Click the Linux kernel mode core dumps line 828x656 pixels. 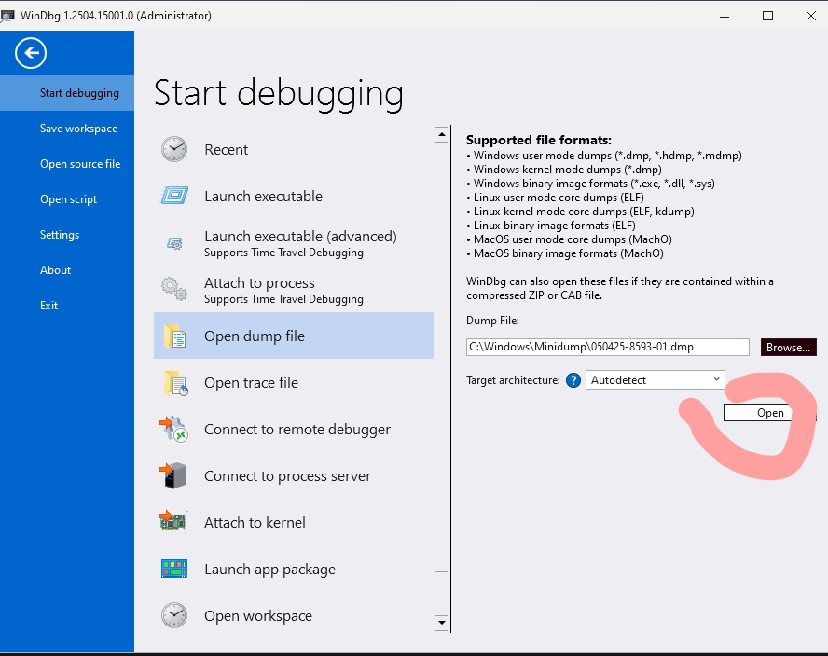(x=580, y=211)
